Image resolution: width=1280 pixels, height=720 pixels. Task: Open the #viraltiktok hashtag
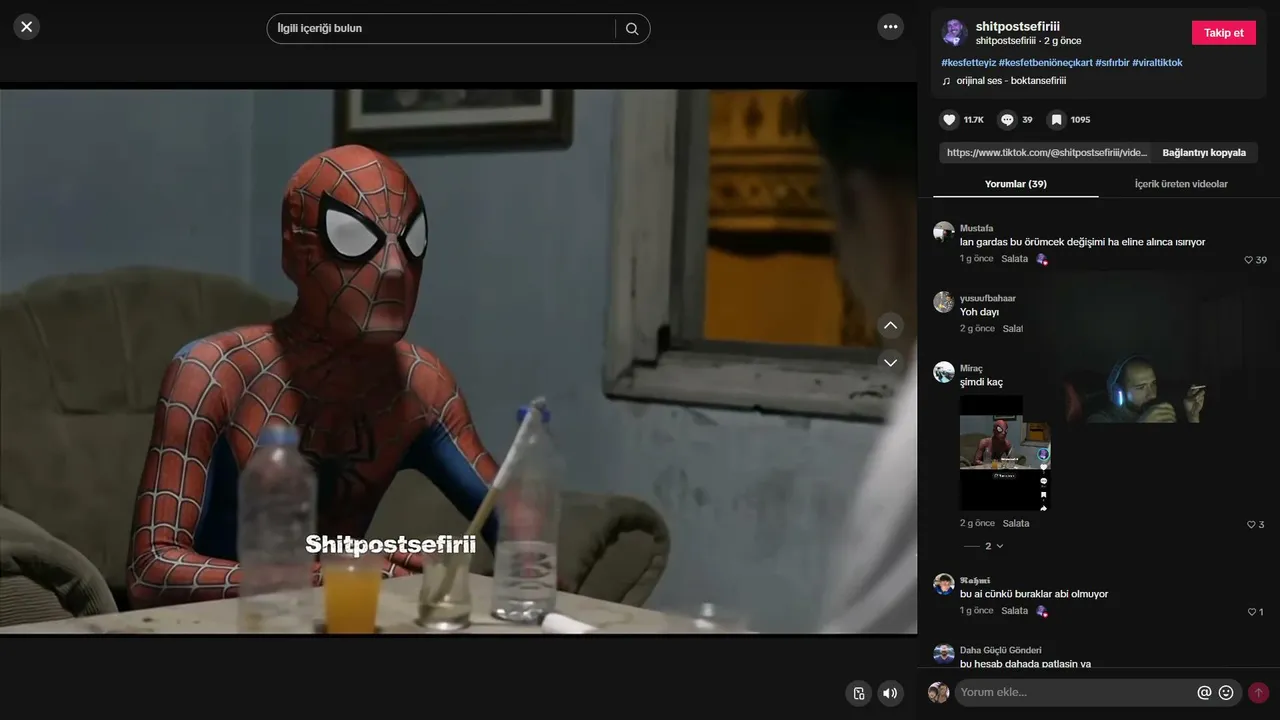tap(1158, 63)
